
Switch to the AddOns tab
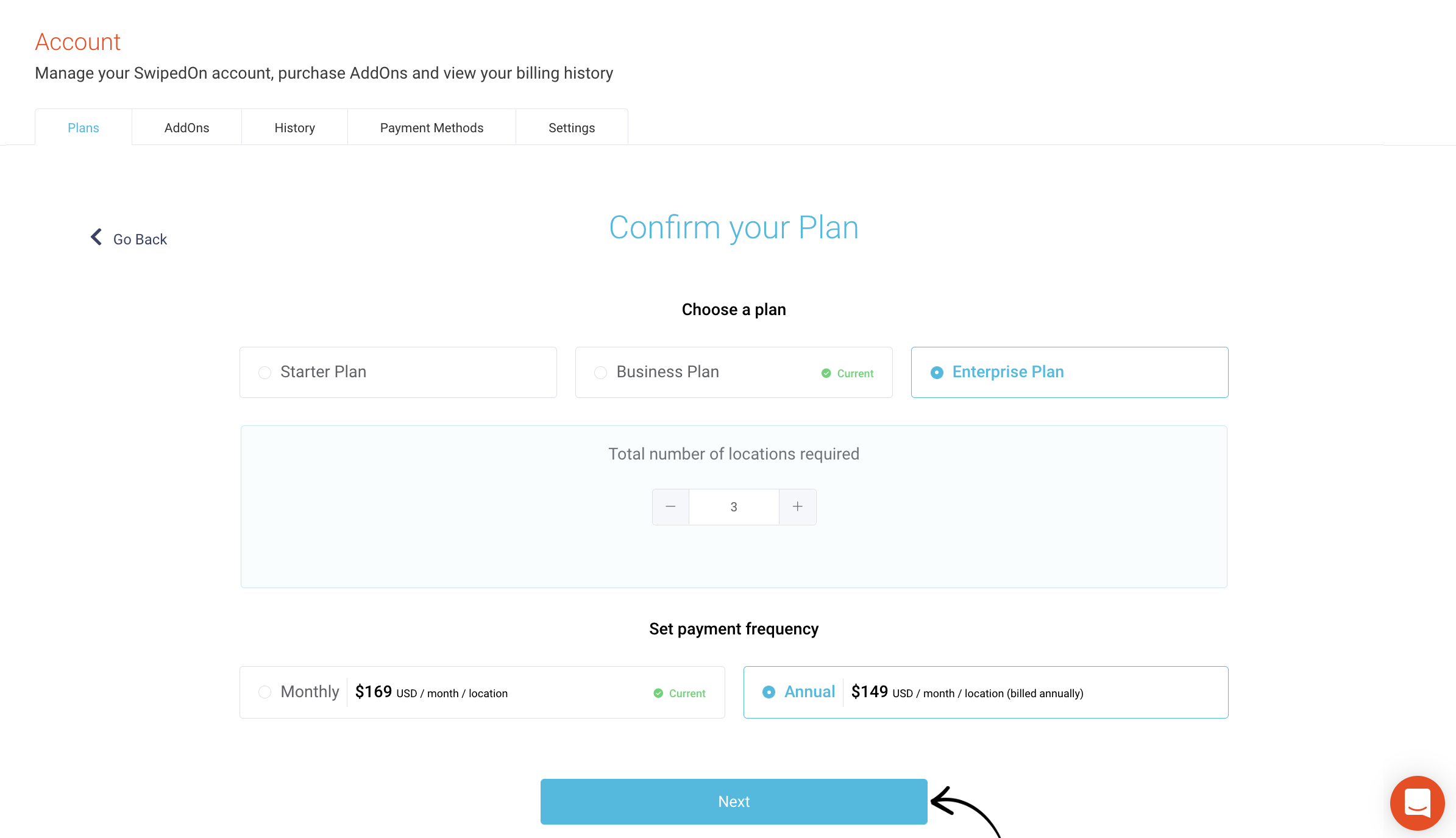[186, 127]
